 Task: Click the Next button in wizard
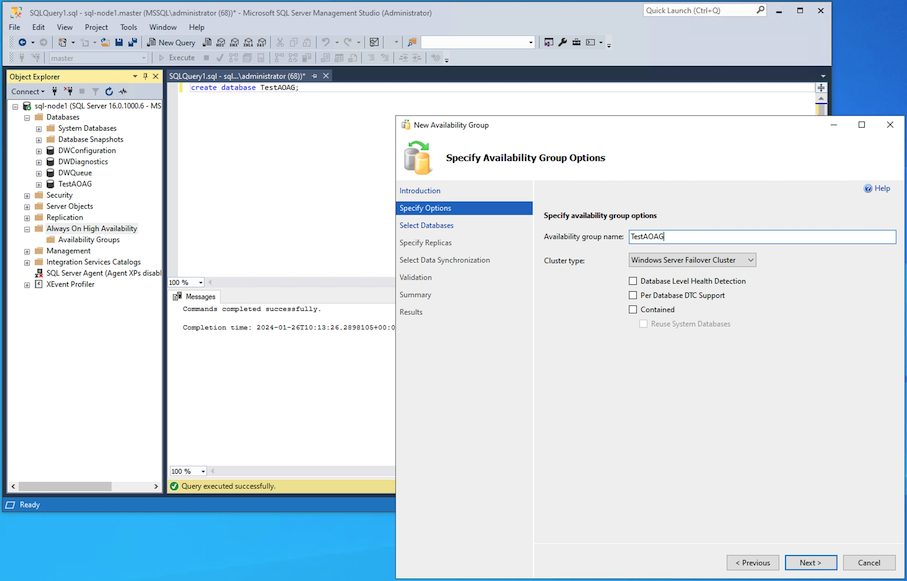pos(810,562)
